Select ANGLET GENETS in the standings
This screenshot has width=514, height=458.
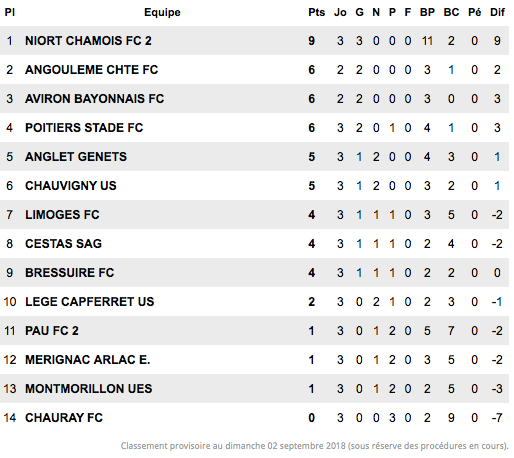tap(76, 157)
